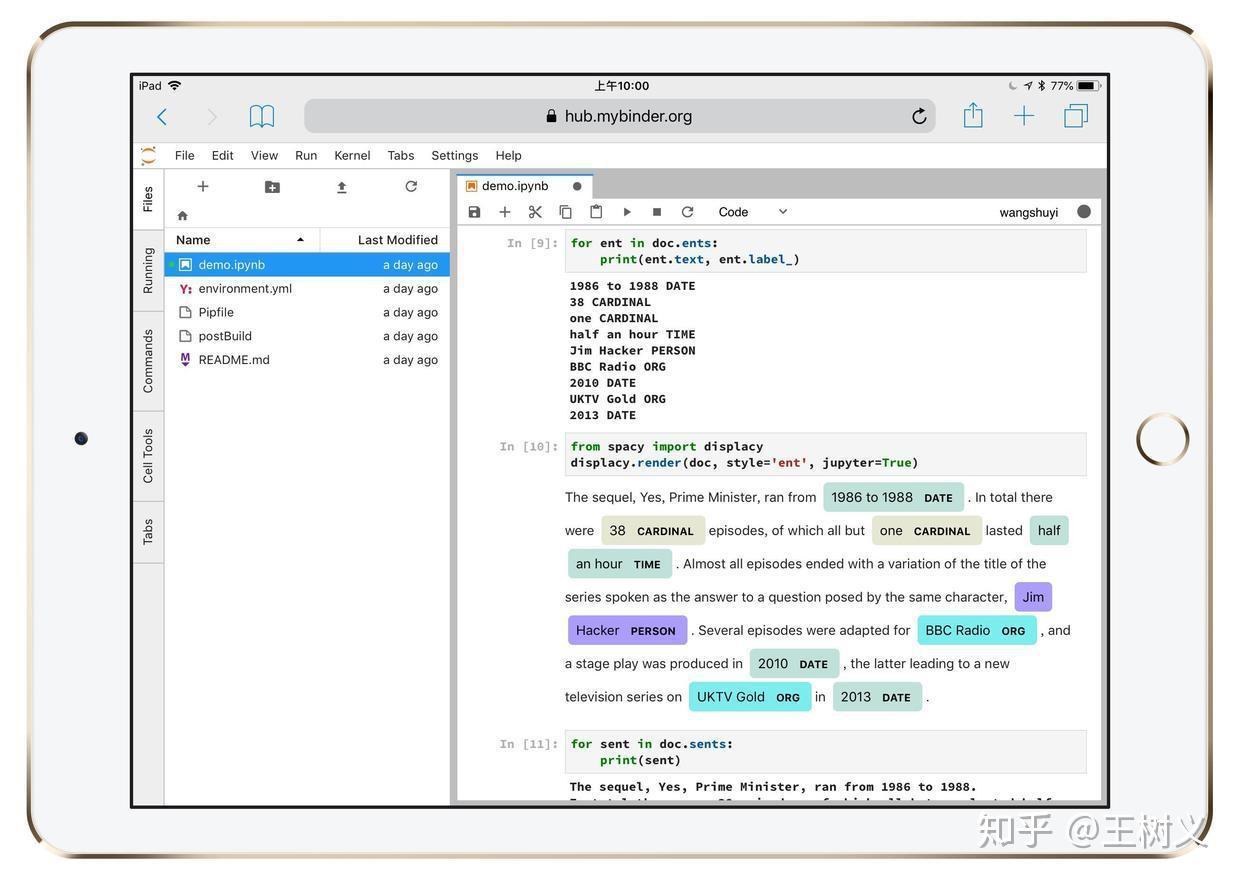Restart the kernel from notebook toolbar

coord(687,212)
